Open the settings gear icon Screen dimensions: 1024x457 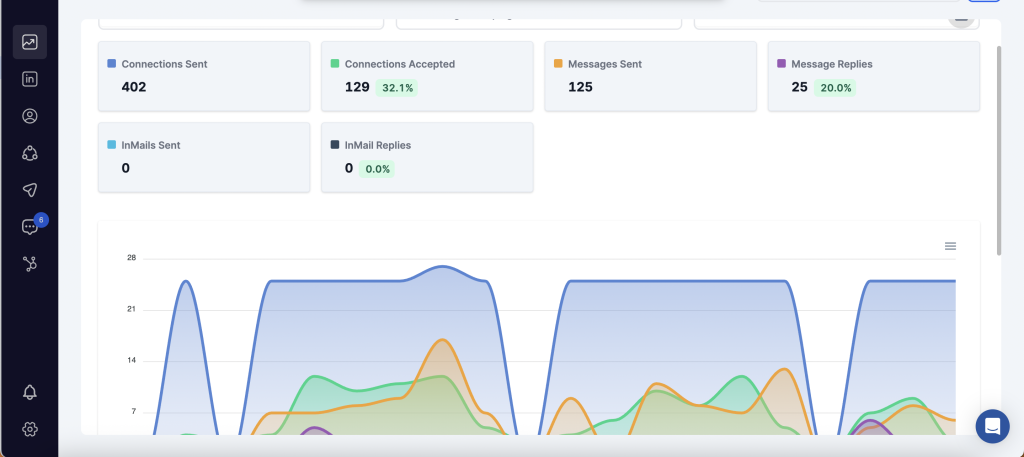30,429
